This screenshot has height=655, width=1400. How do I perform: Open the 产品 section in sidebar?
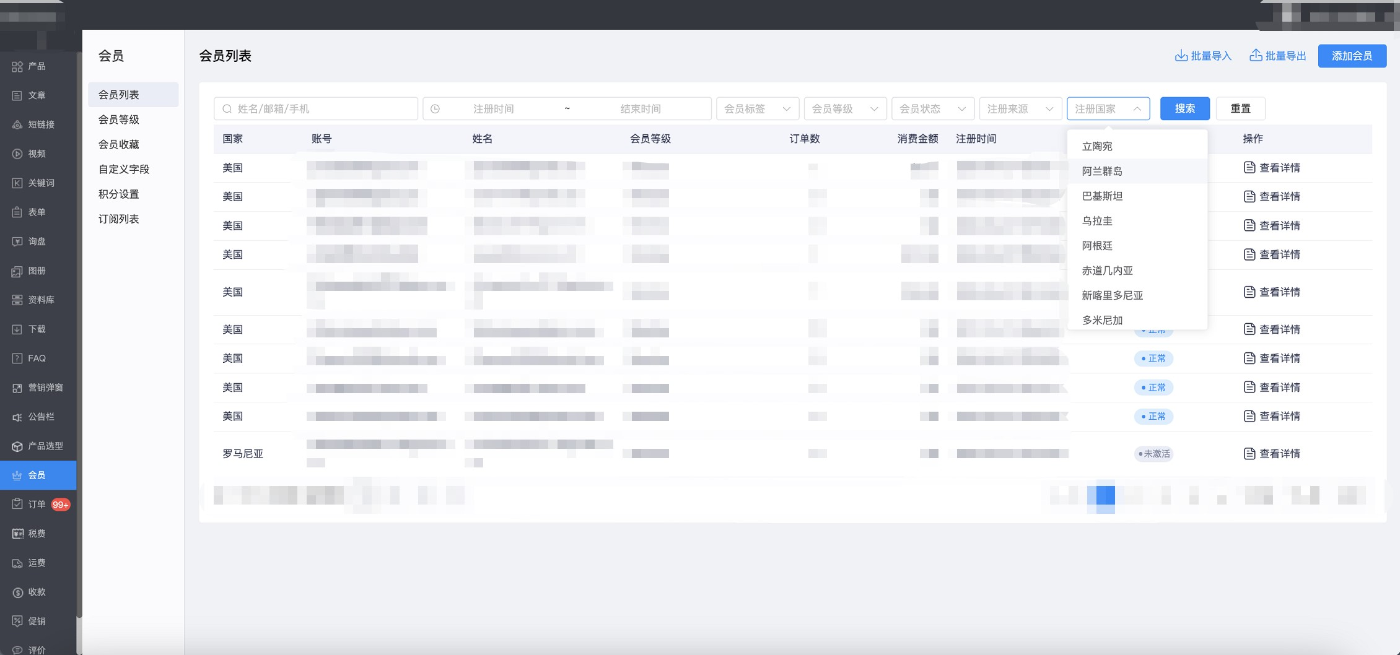pos(35,66)
